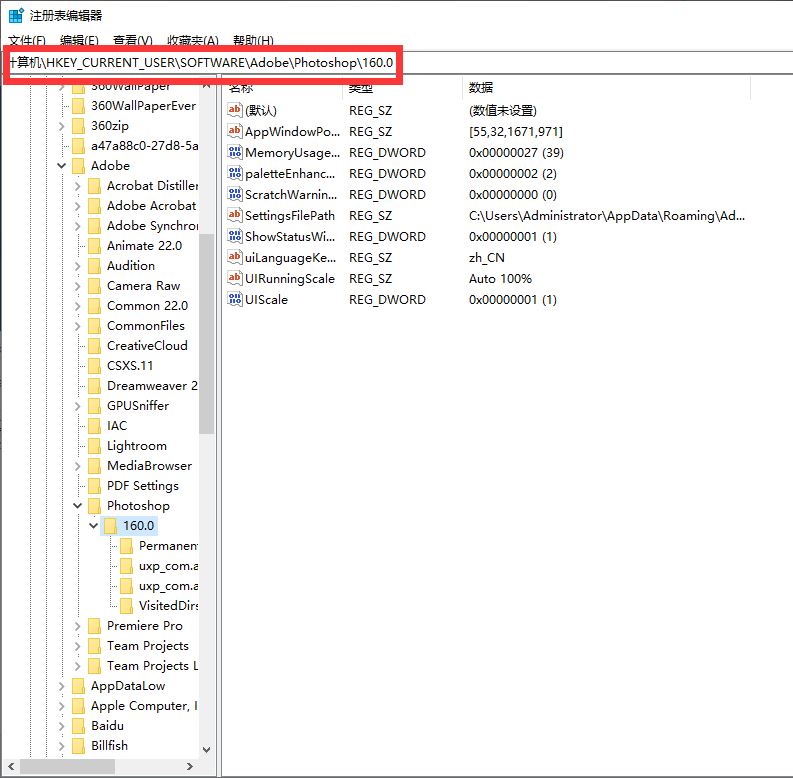Select the Animate 22.0 key
Screen dimensions: 793x778
click(144, 246)
